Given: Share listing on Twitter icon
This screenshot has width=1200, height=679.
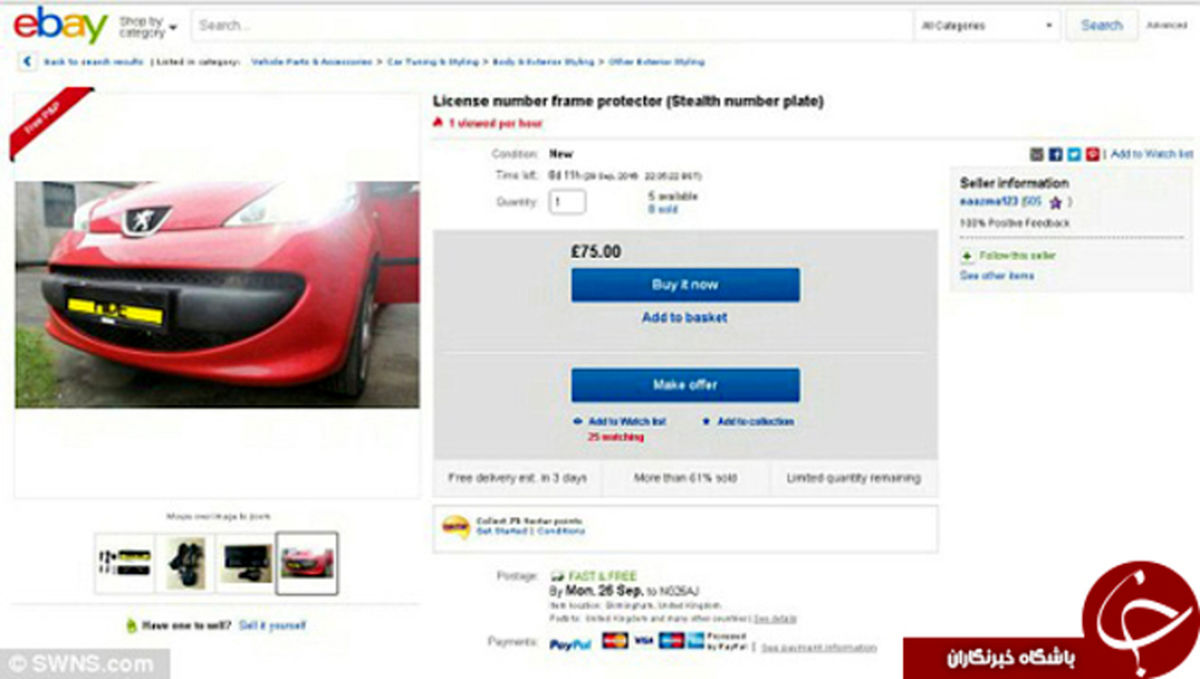Looking at the screenshot, I should pos(1074,154).
